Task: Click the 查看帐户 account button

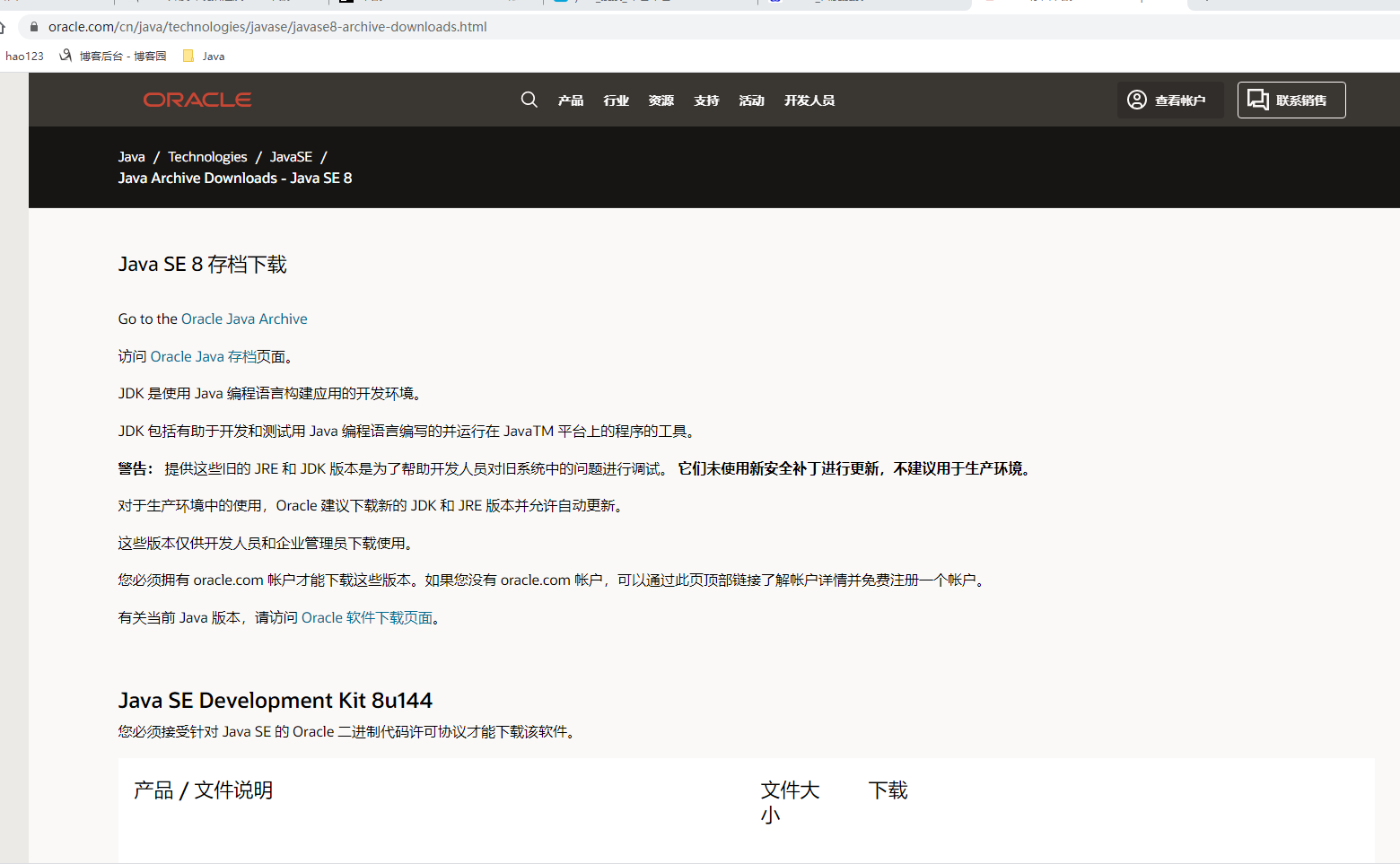Action: pos(1170,100)
